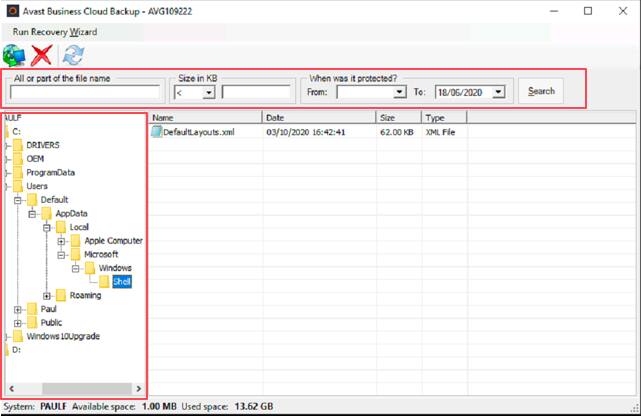Click the Size in KB value field
The image size is (641, 416).
(x=256, y=93)
